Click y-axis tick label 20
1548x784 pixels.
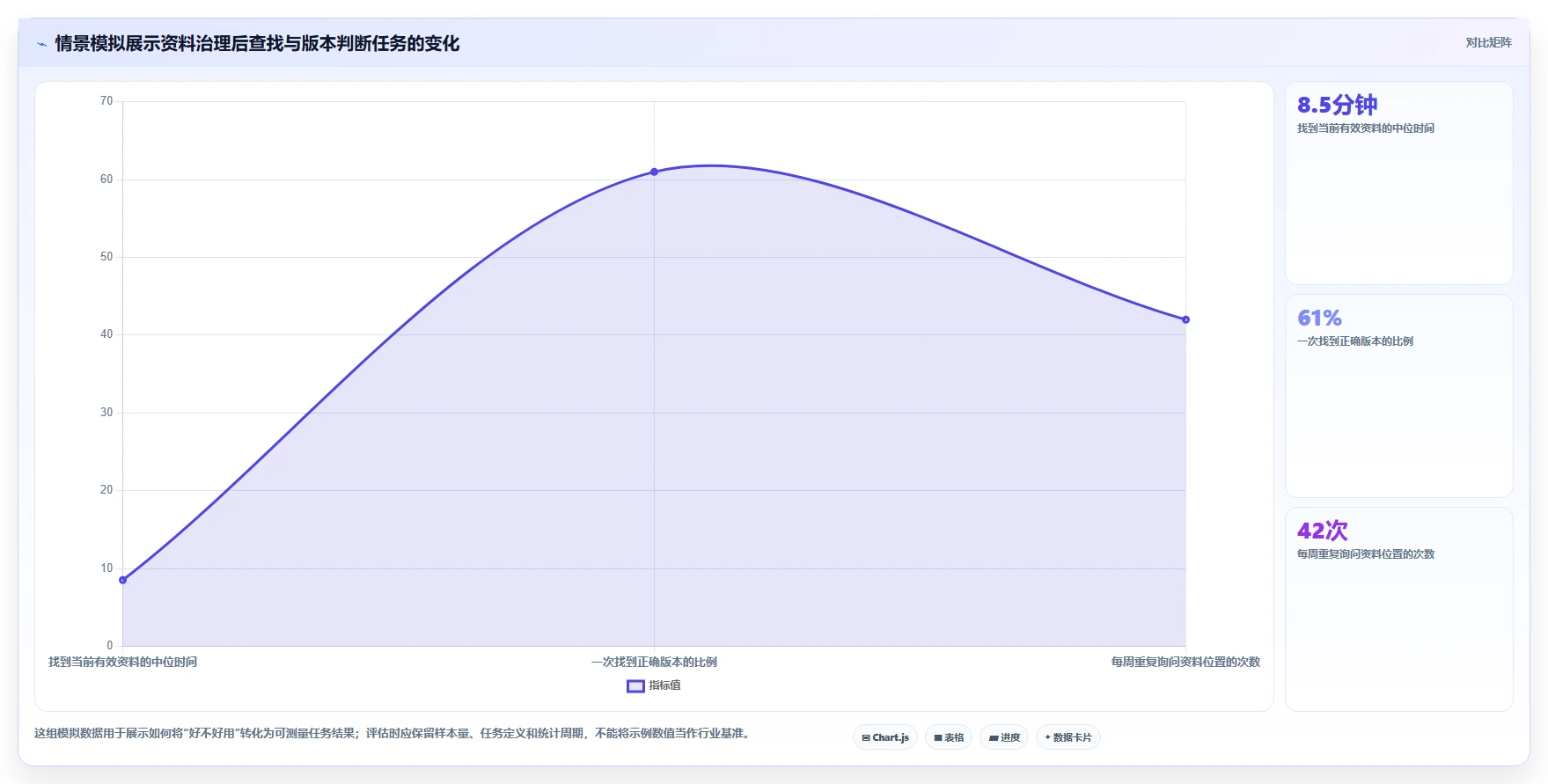106,490
